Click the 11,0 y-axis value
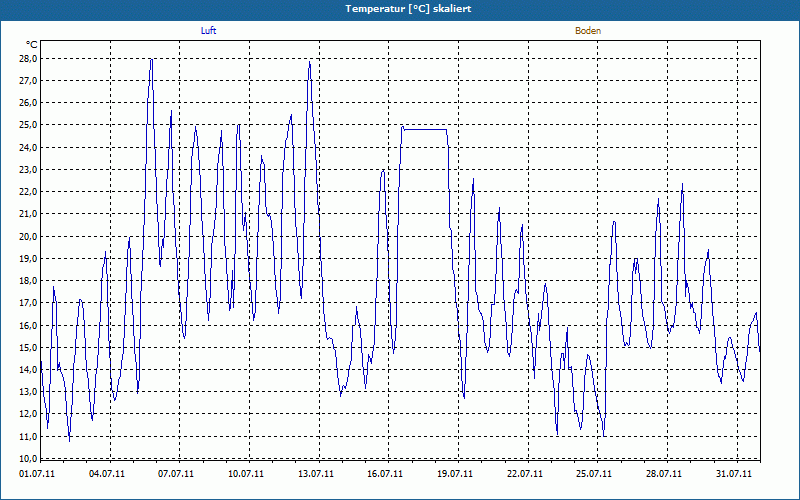The height and width of the screenshot is (500, 800). (28, 436)
